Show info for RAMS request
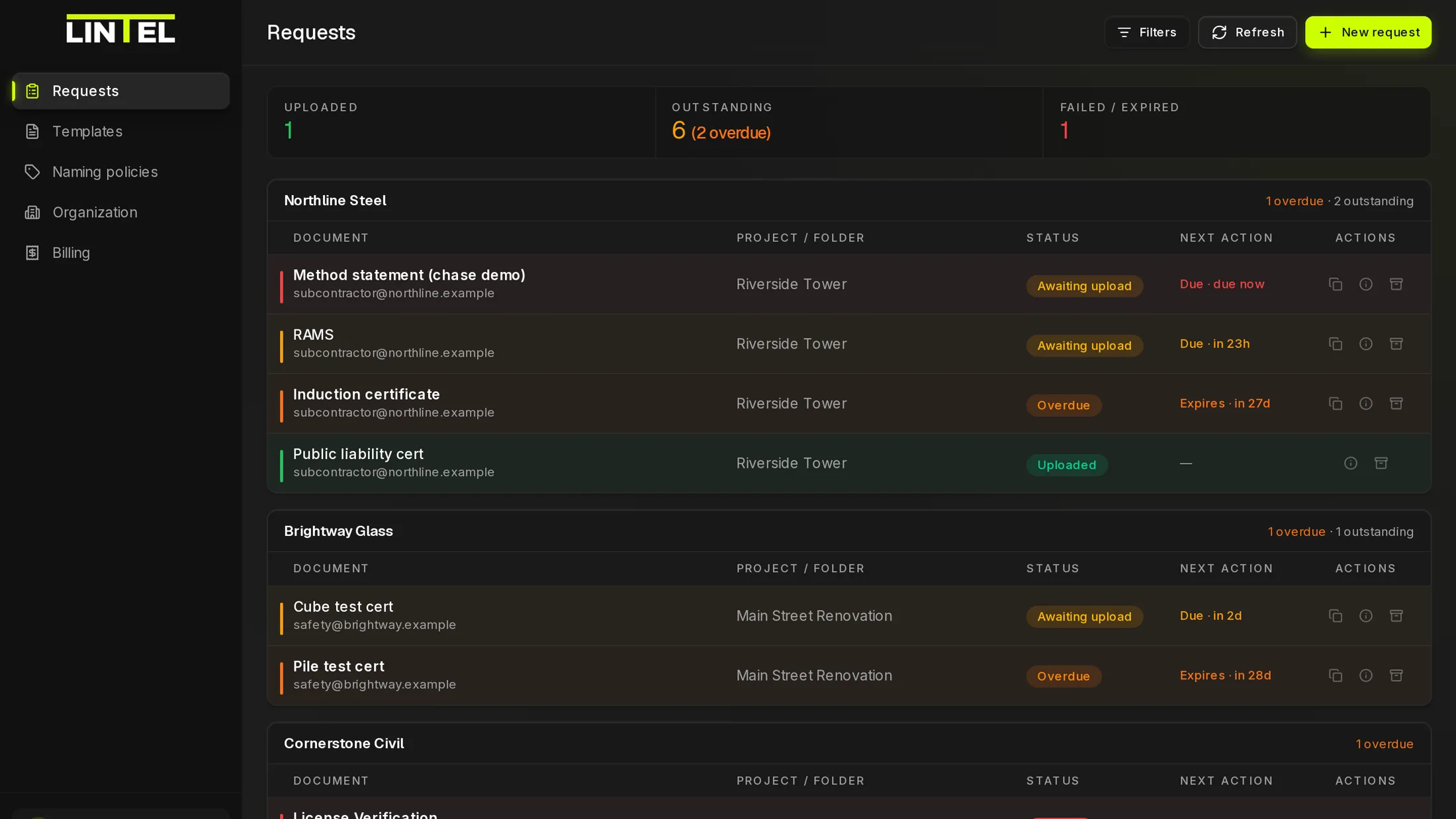 [x=1366, y=344]
